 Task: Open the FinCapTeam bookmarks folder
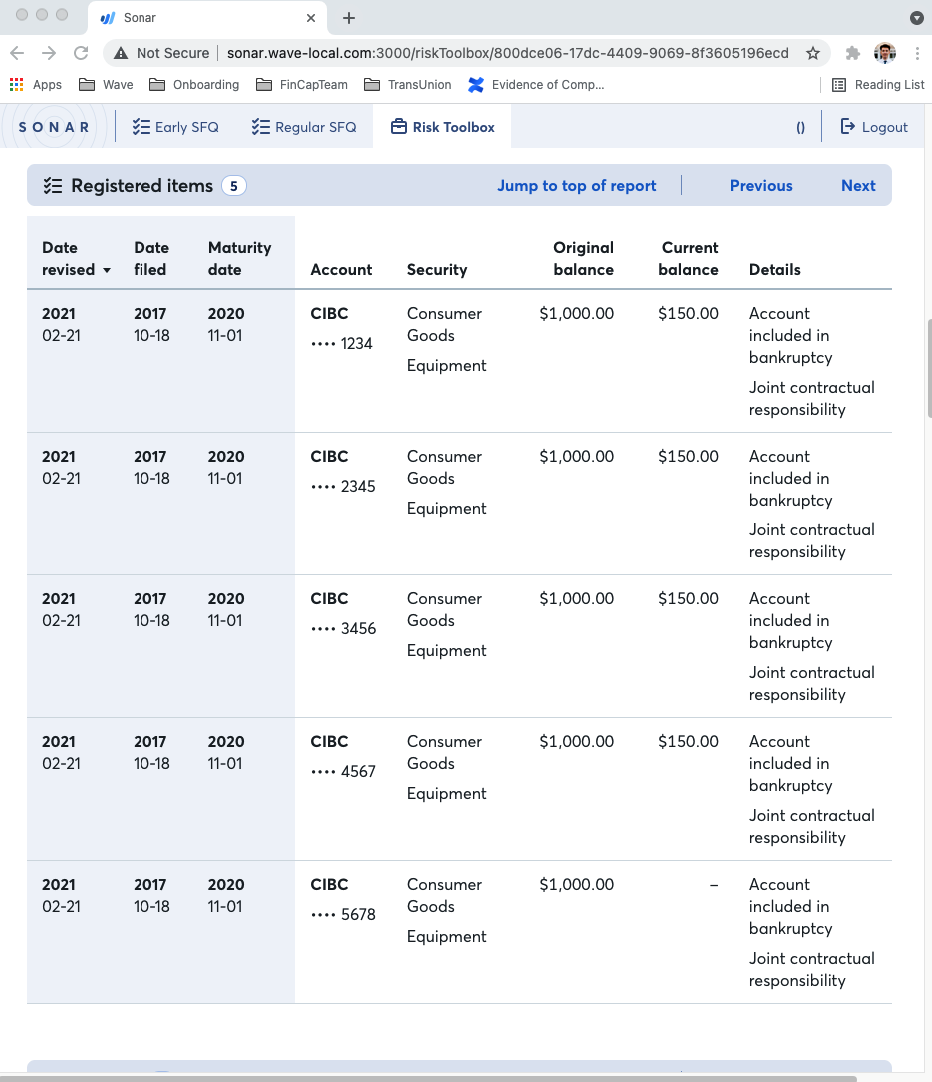pyautogui.click(x=302, y=85)
